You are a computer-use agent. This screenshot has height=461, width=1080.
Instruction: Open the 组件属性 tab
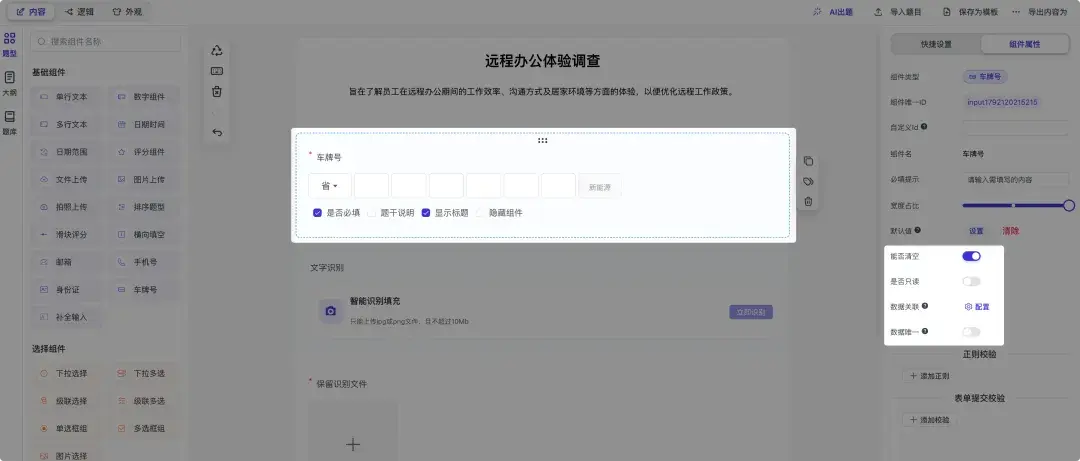[x=1024, y=44]
